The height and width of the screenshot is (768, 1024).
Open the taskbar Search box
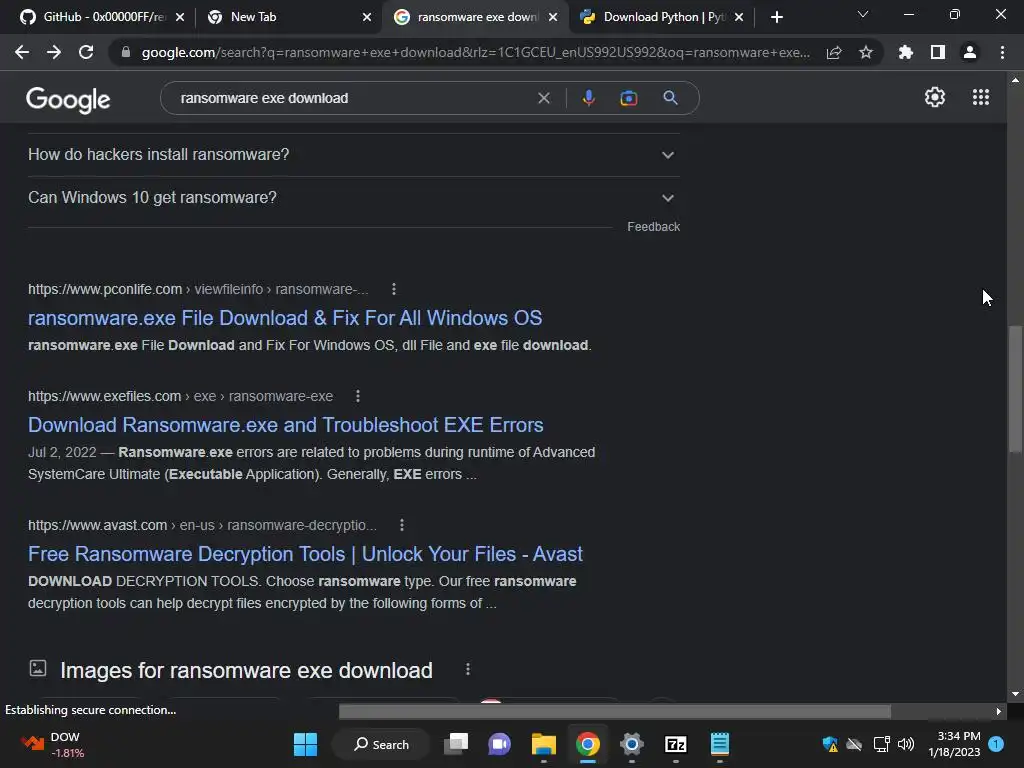tap(381, 744)
